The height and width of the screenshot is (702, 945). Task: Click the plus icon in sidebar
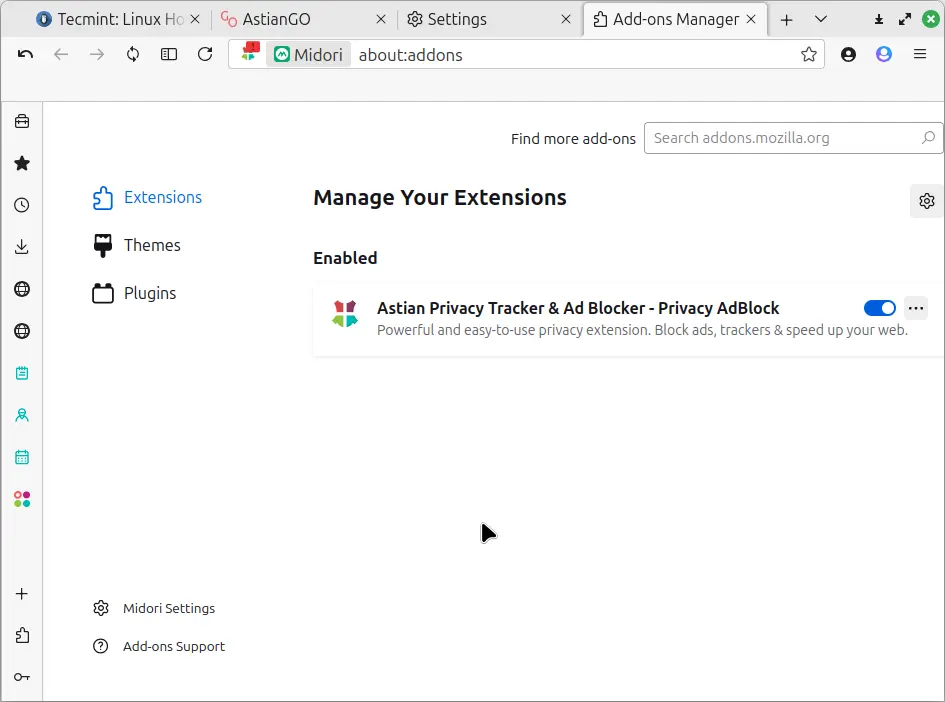pyautogui.click(x=21, y=593)
